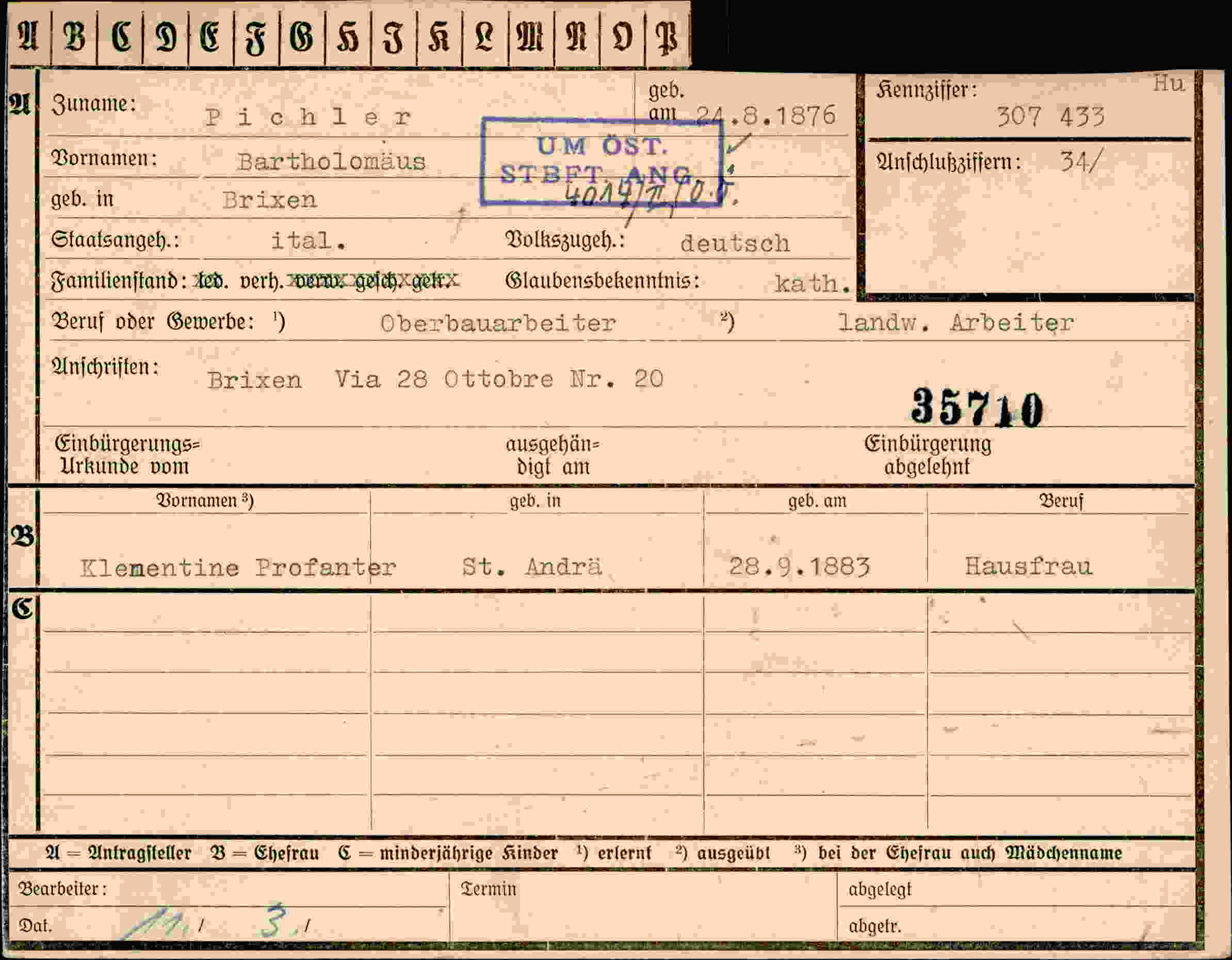Viewport: 1232px width, 960px height.
Task: Click the birthplace 'Brixen' beside 'geb. in'
Action: pos(270,200)
